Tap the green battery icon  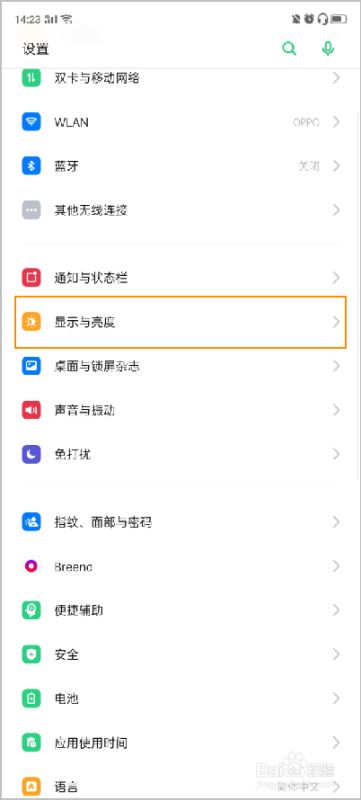click(x=31, y=698)
